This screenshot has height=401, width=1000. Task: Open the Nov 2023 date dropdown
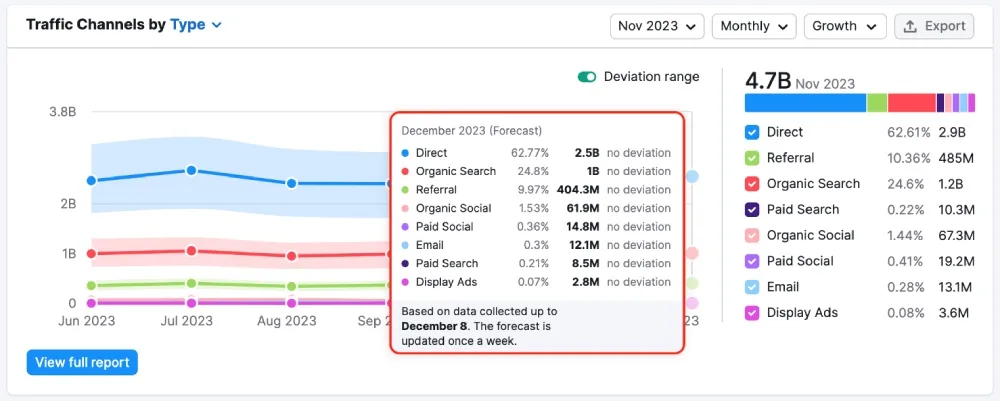(x=656, y=26)
